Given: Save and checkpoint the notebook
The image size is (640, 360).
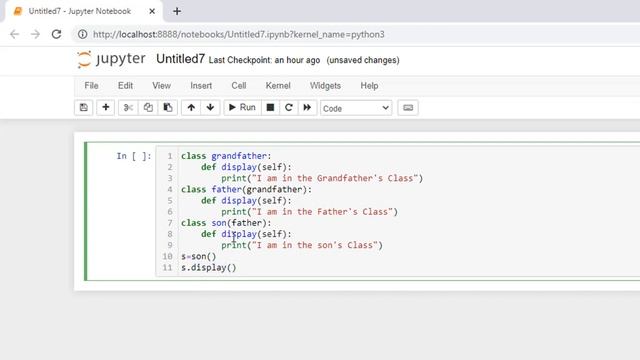Looking at the screenshot, I should coord(84,108).
